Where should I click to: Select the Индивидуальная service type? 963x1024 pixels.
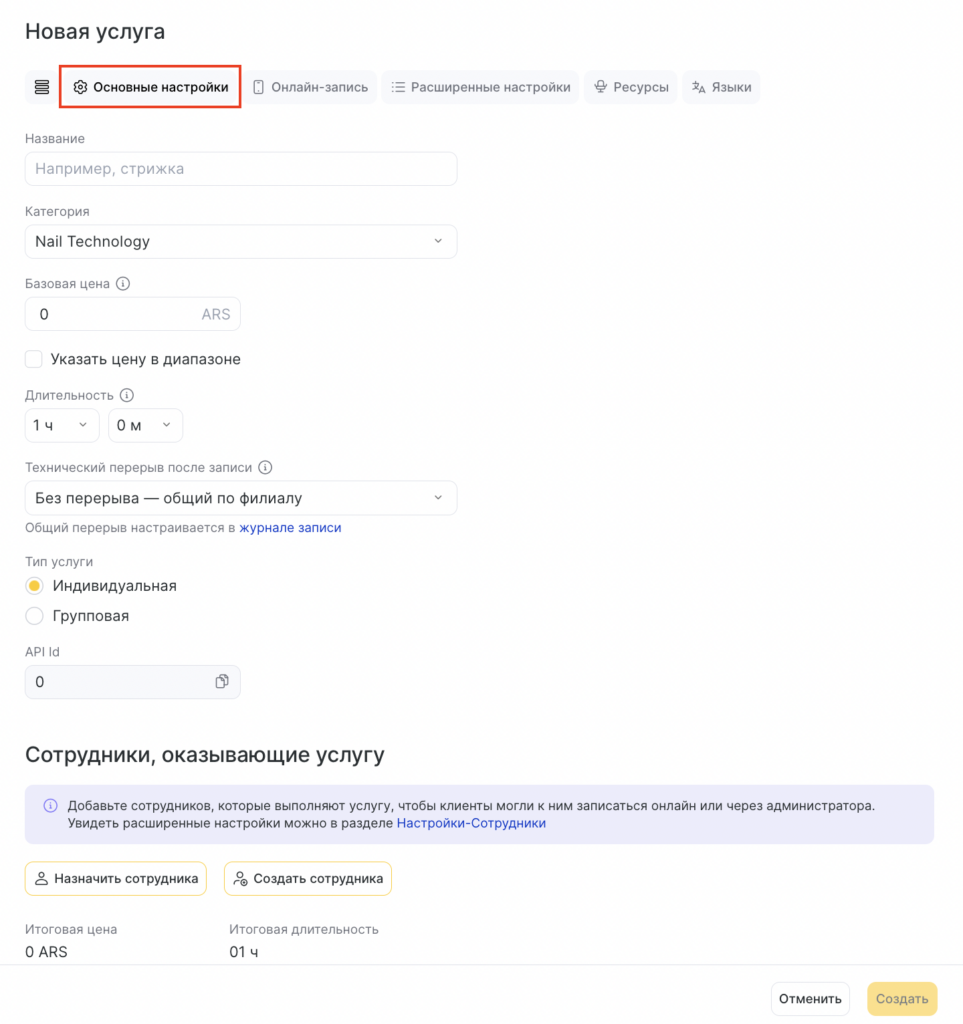(x=34, y=586)
